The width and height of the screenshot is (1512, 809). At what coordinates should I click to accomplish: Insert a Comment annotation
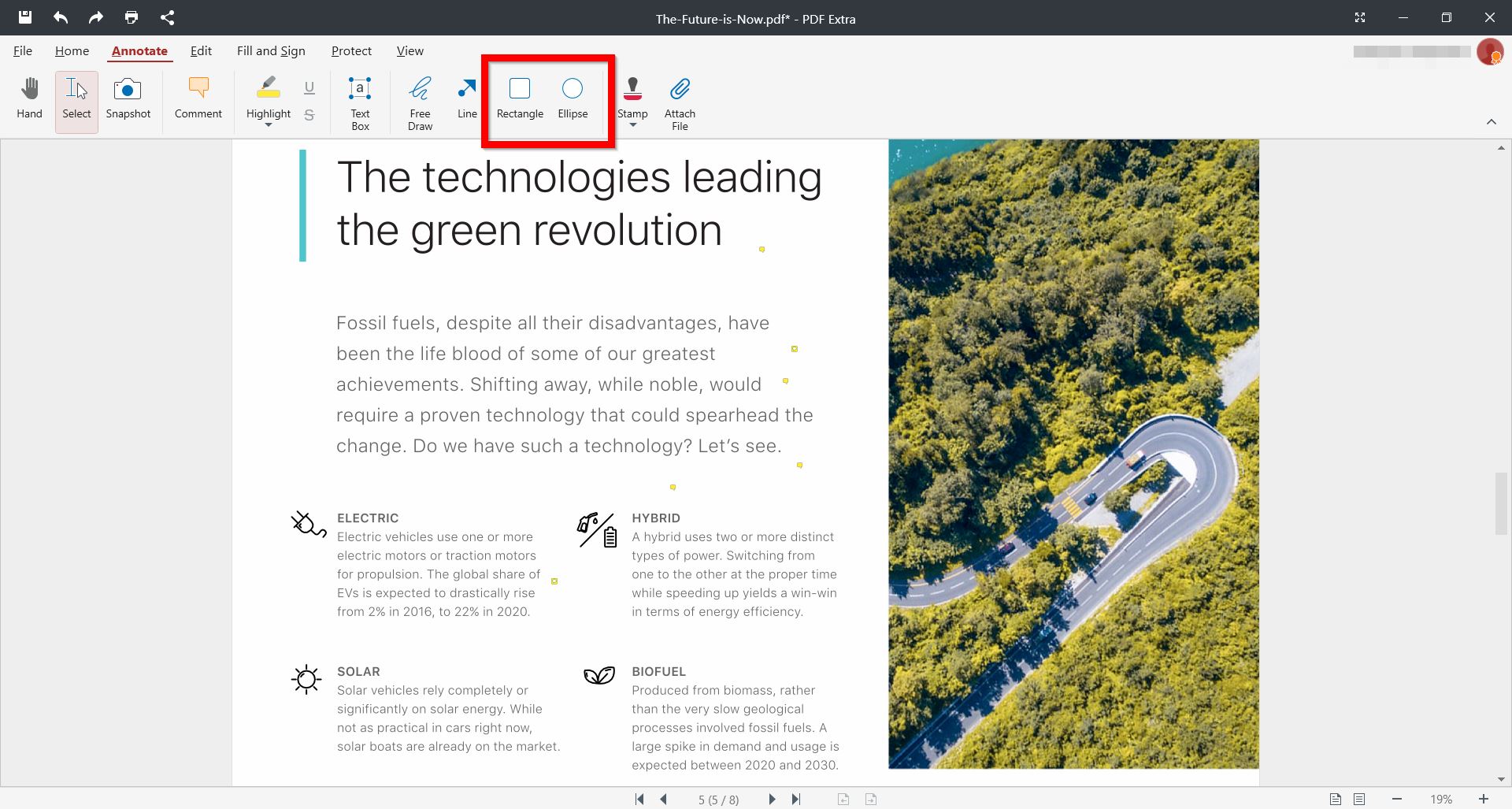[197, 100]
